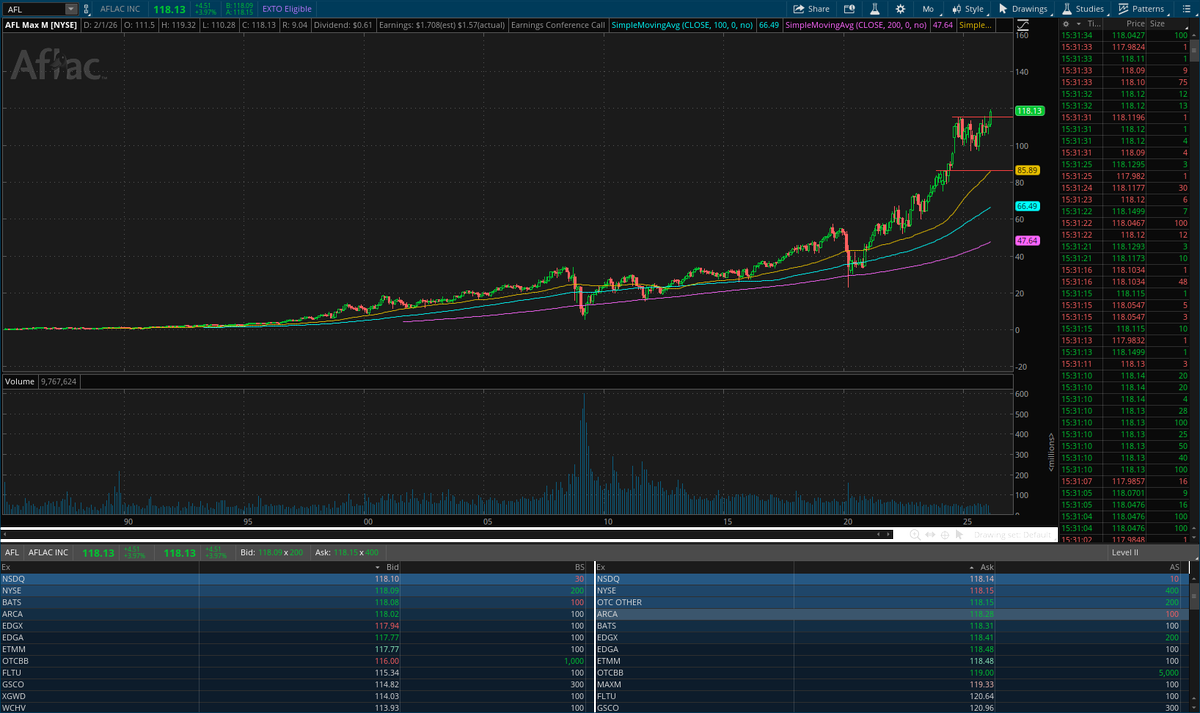Open the Studies menu

click(x=1082, y=9)
